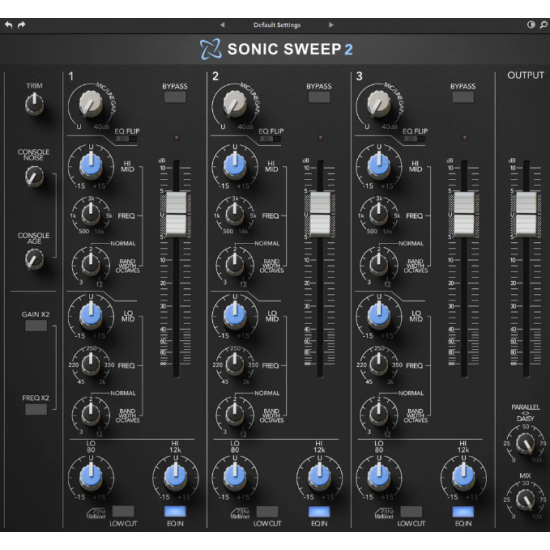Click channel 3 HI MID blue gain knob

tap(379, 165)
